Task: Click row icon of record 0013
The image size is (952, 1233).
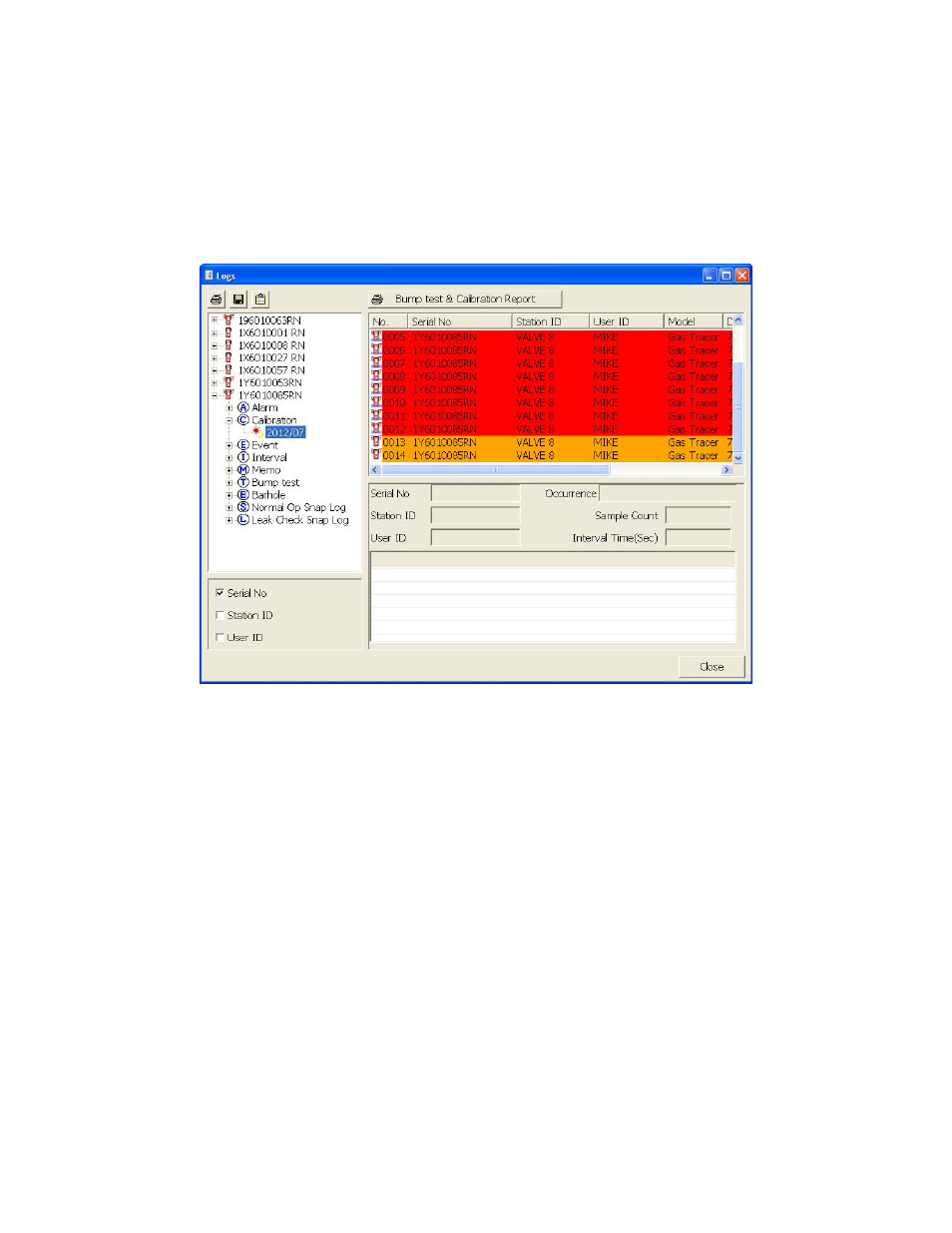Action: [376, 442]
